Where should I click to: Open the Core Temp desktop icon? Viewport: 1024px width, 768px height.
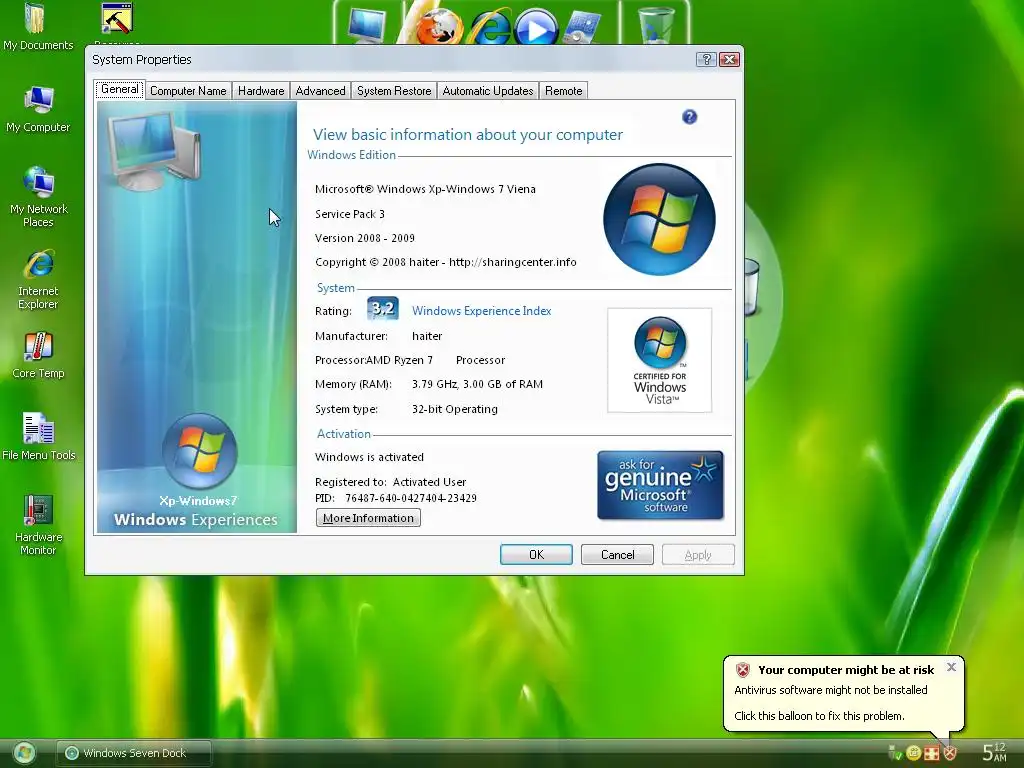click(x=38, y=355)
